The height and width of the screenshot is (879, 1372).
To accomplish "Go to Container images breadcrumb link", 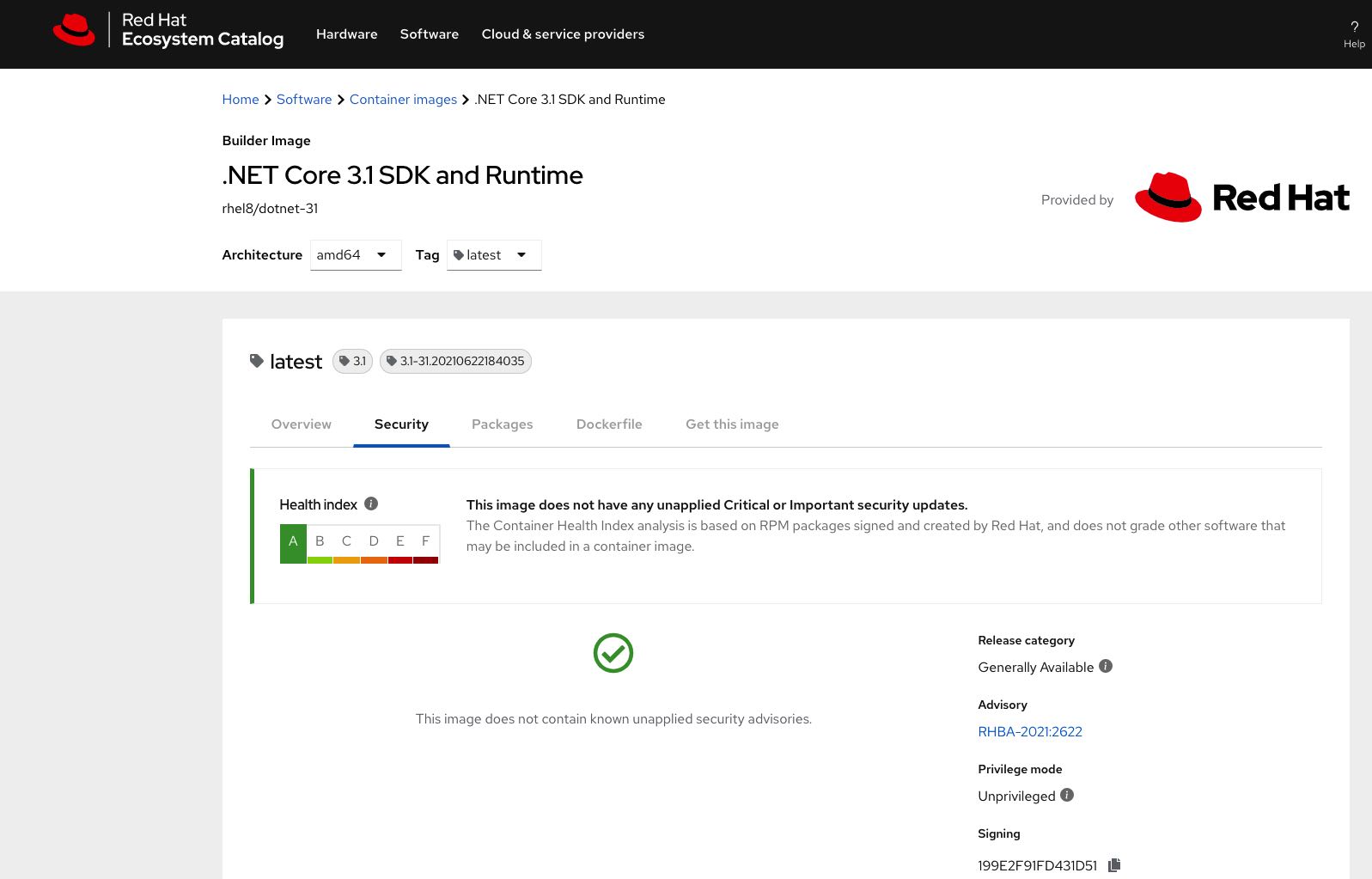I will point(403,100).
